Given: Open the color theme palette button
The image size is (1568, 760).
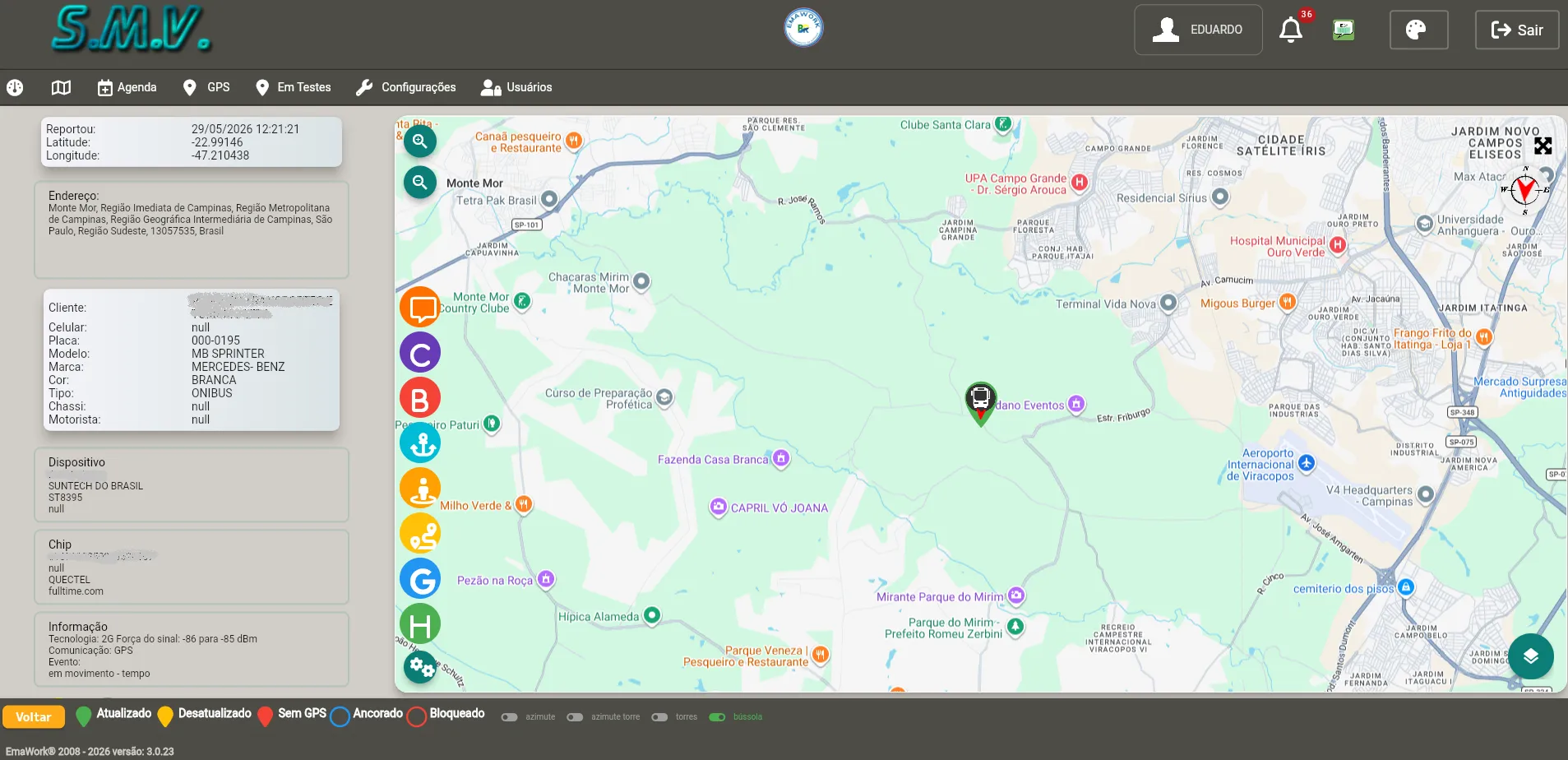Looking at the screenshot, I should [x=1418, y=30].
